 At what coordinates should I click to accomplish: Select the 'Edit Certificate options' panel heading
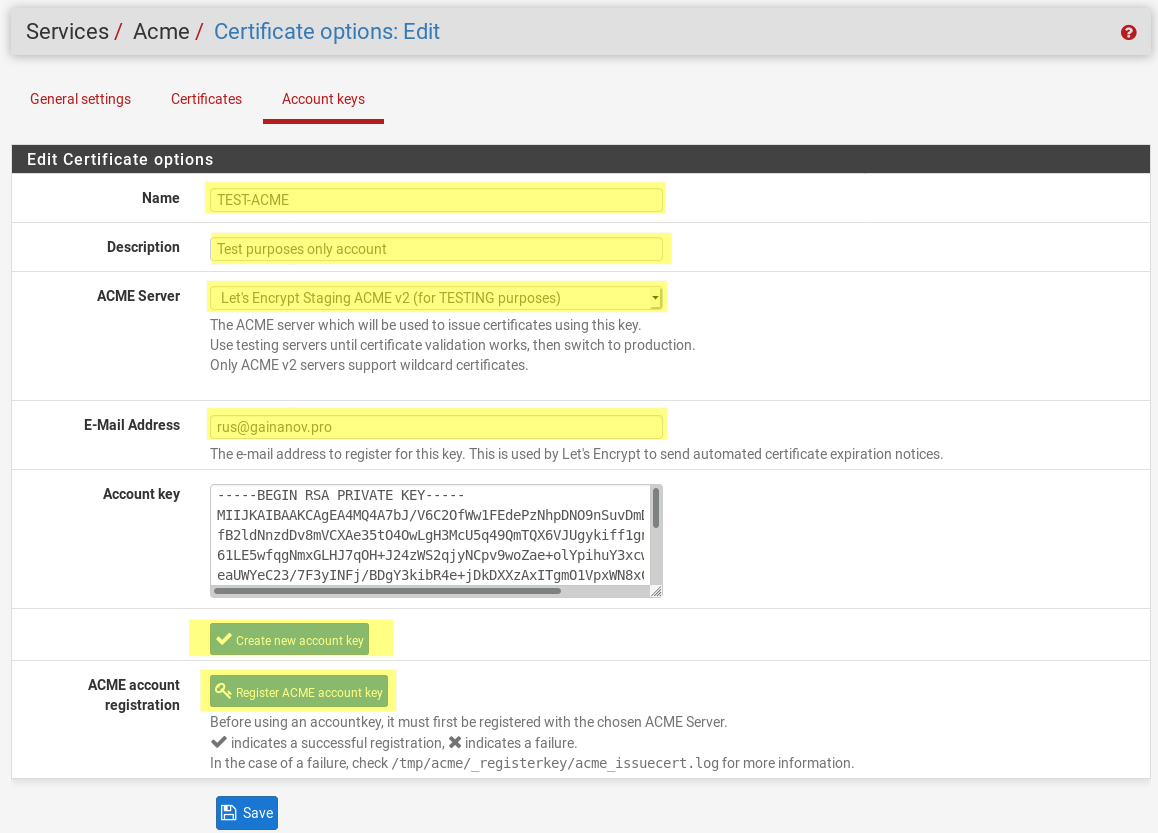tap(120, 160)
